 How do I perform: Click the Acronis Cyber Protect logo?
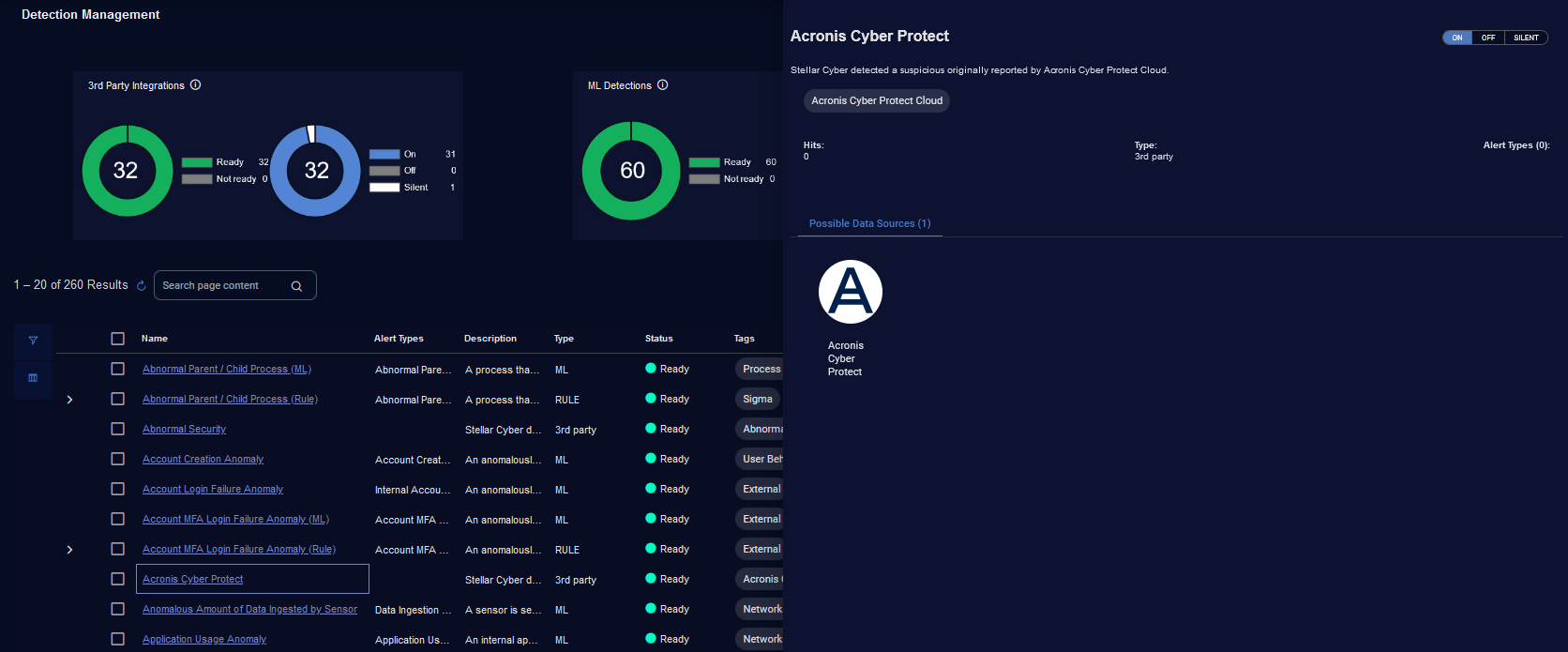(x=851, y=292)
